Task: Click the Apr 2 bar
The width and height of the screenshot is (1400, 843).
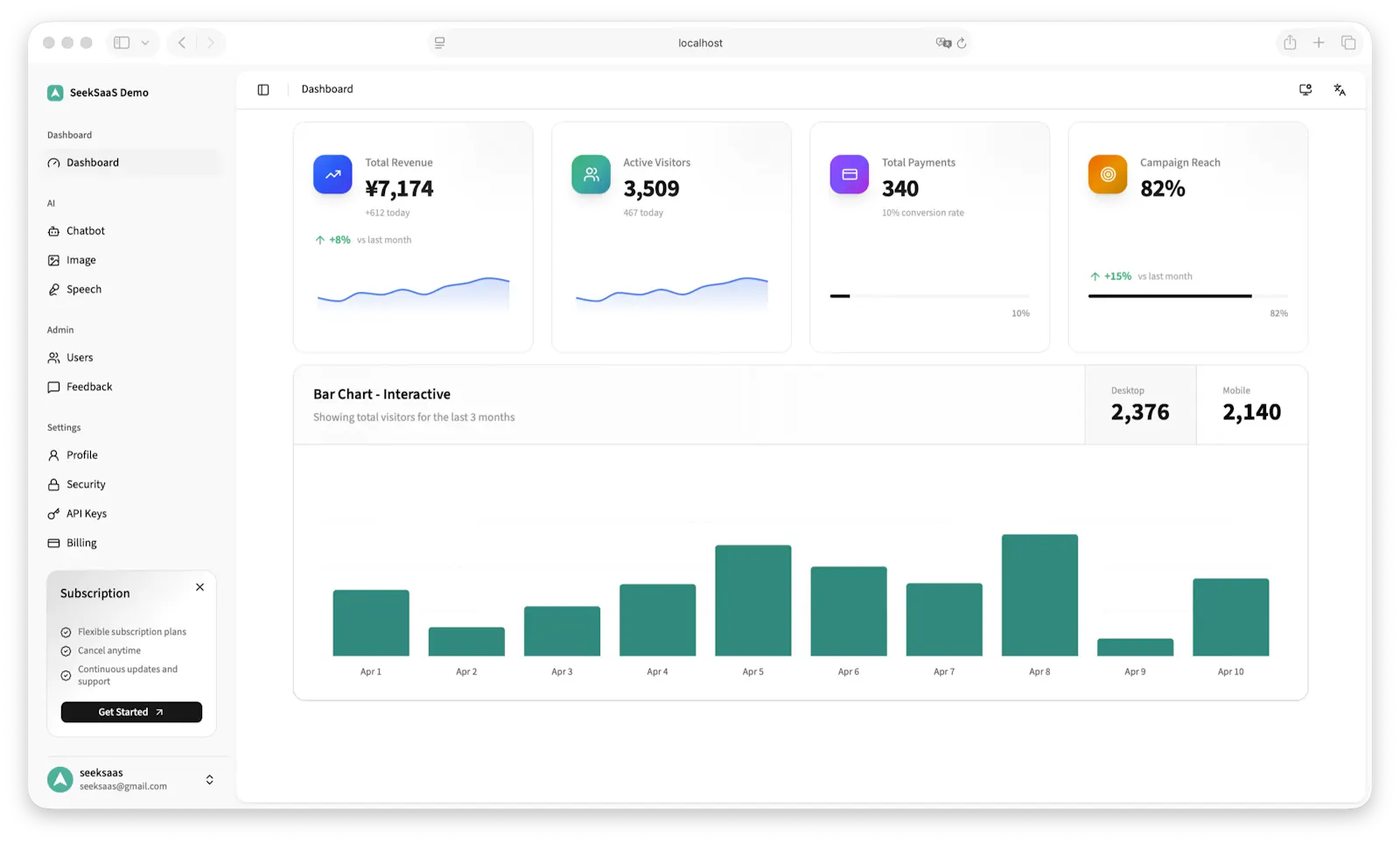Action: point(466,642)
